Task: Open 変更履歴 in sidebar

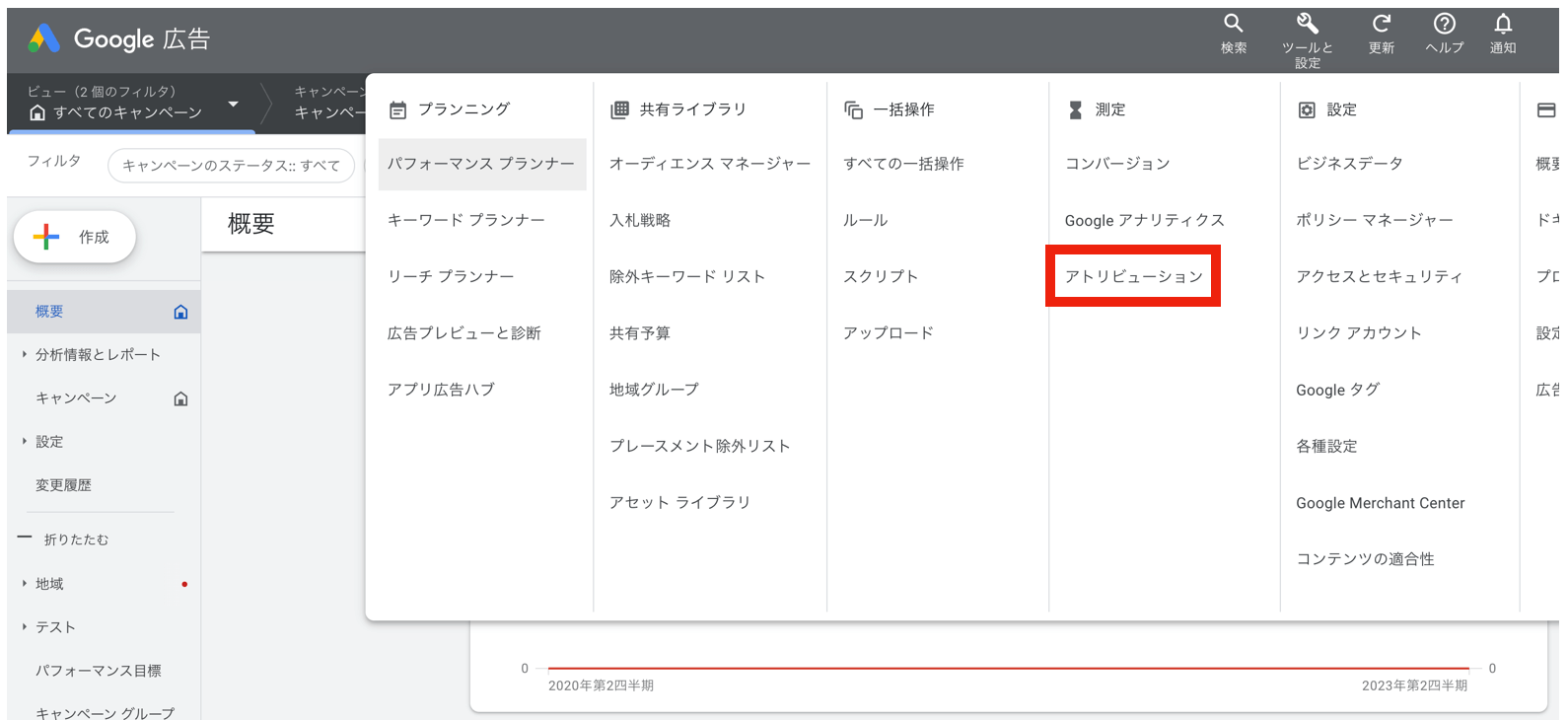Action: [x=63, y=485]
